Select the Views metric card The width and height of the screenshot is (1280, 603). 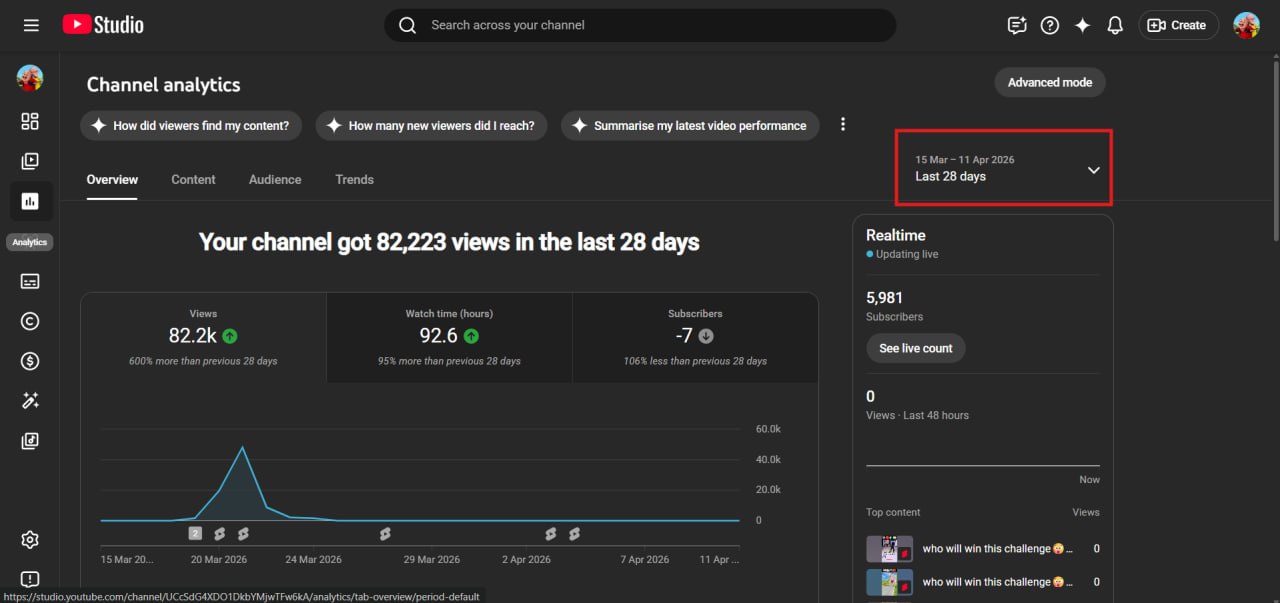(x=203, y=338)
